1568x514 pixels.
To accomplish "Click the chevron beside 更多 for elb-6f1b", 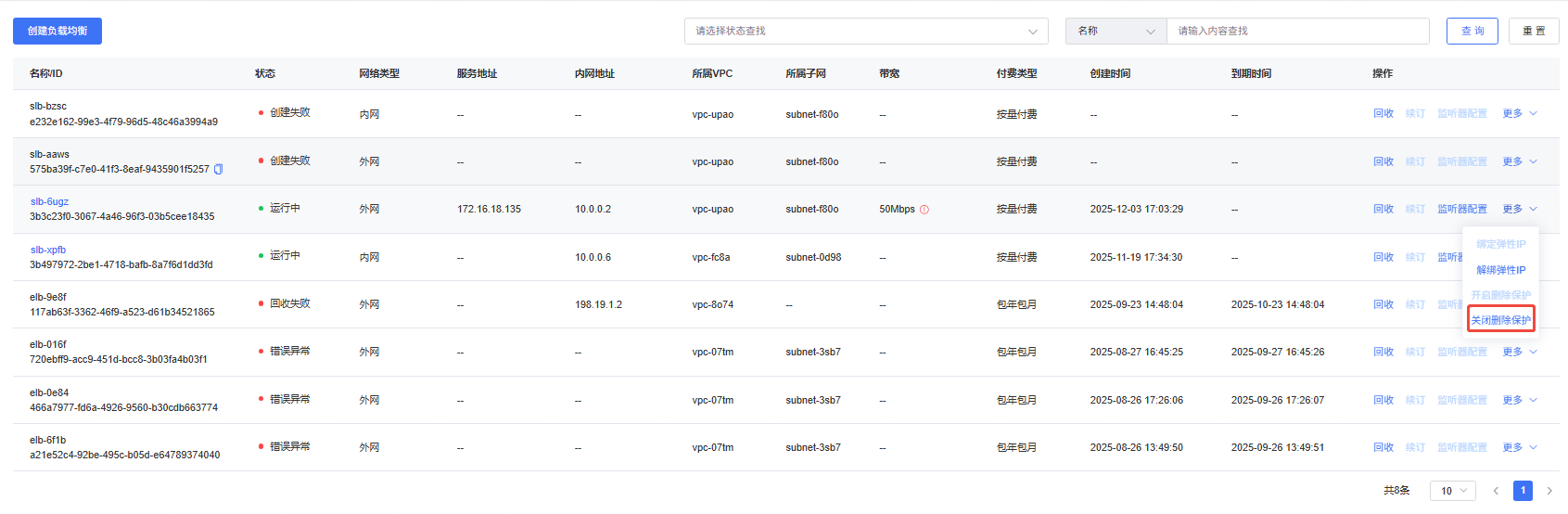I will (x=1534, y=448).
